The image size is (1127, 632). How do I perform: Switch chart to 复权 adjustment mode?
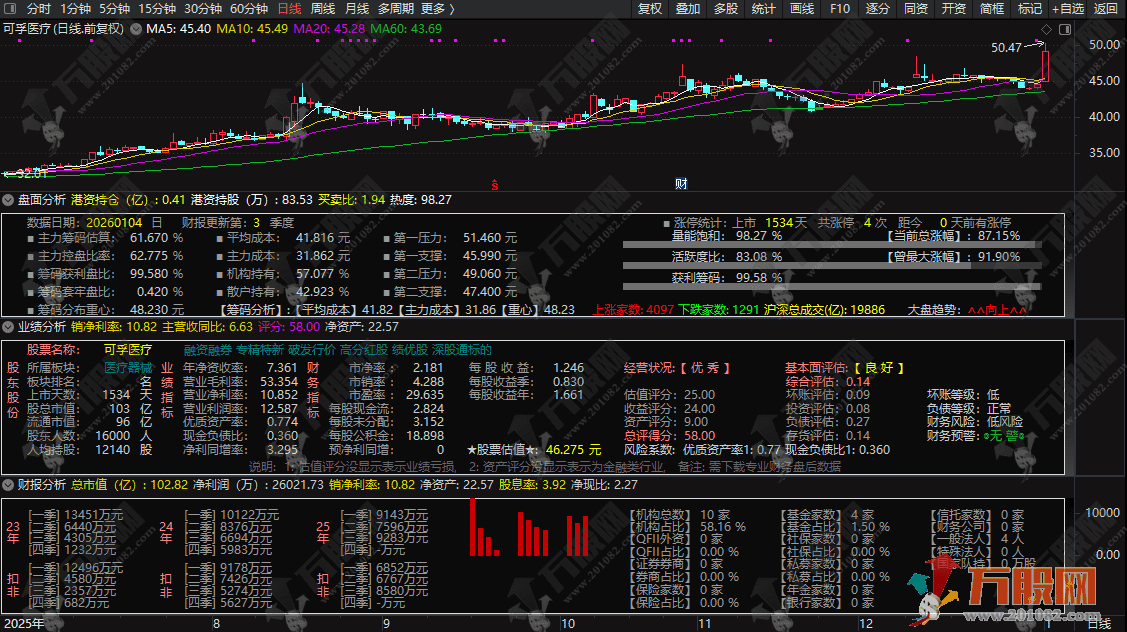click(x=649, y=9)
